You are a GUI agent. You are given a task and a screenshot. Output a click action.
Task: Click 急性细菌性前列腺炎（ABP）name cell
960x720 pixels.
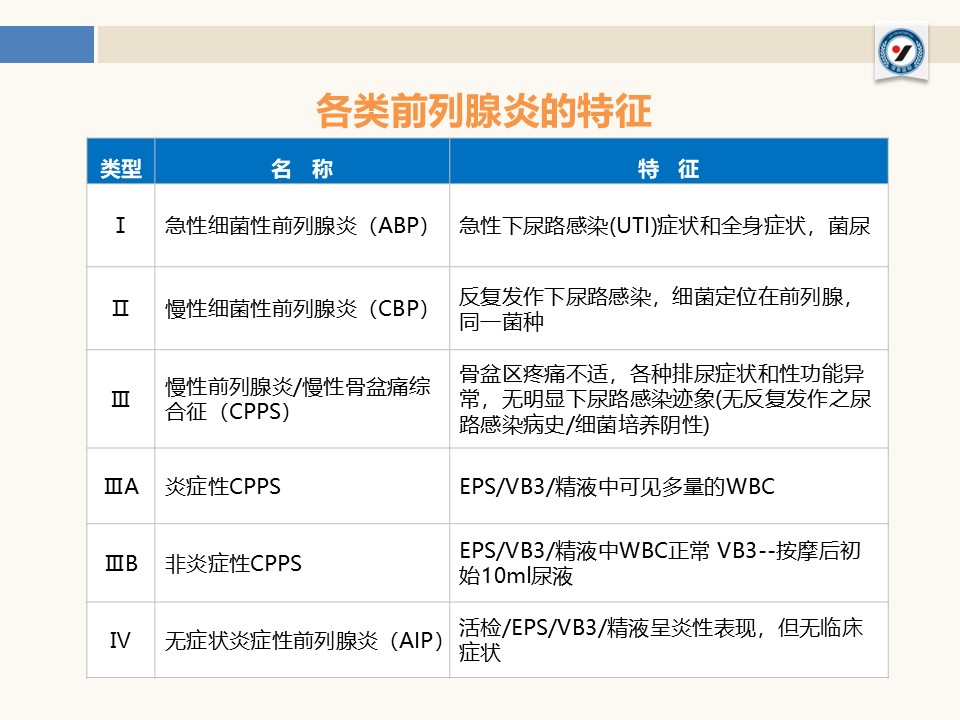click(x=302, y=225)
